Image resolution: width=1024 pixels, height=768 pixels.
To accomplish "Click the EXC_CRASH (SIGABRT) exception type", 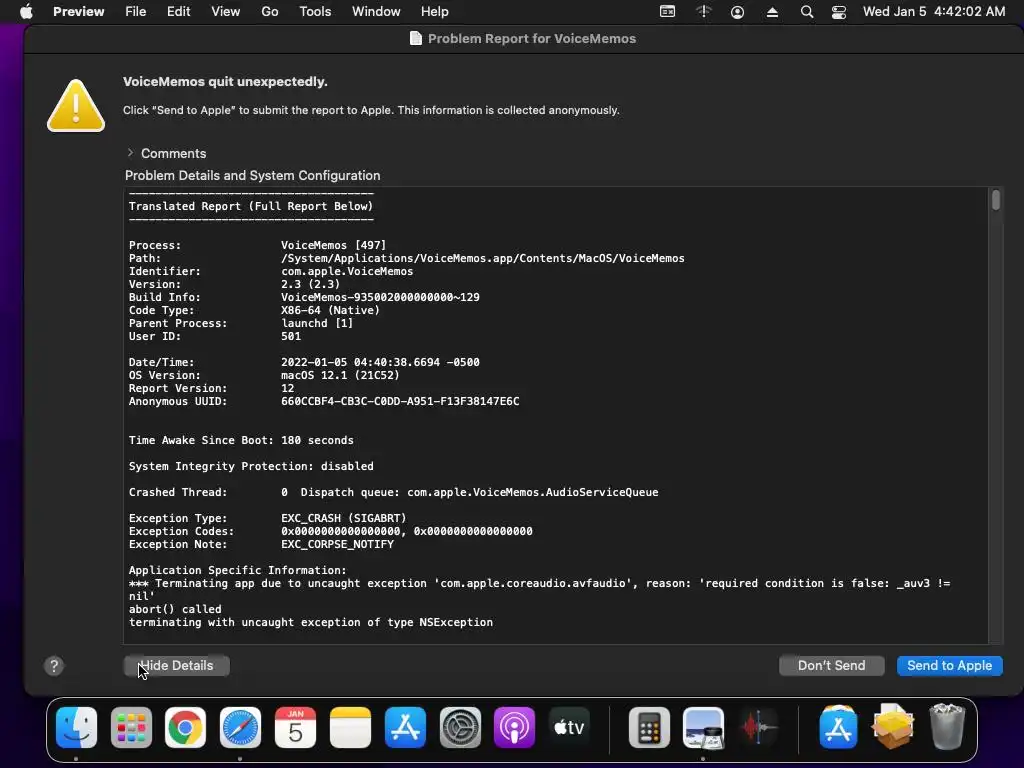I will [344, 518].
